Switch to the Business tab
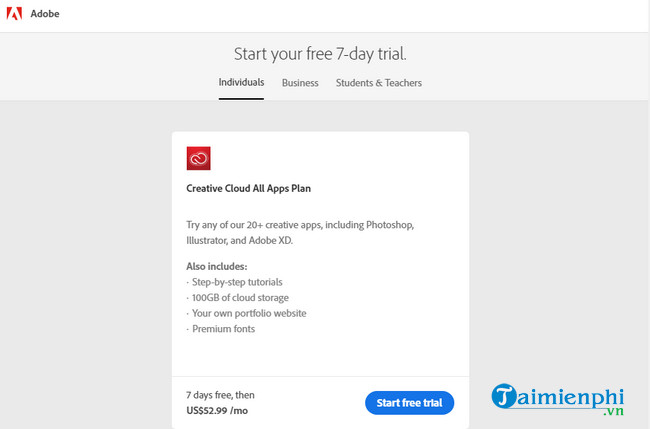Screen dimensions: 650x429 [300, 83]
